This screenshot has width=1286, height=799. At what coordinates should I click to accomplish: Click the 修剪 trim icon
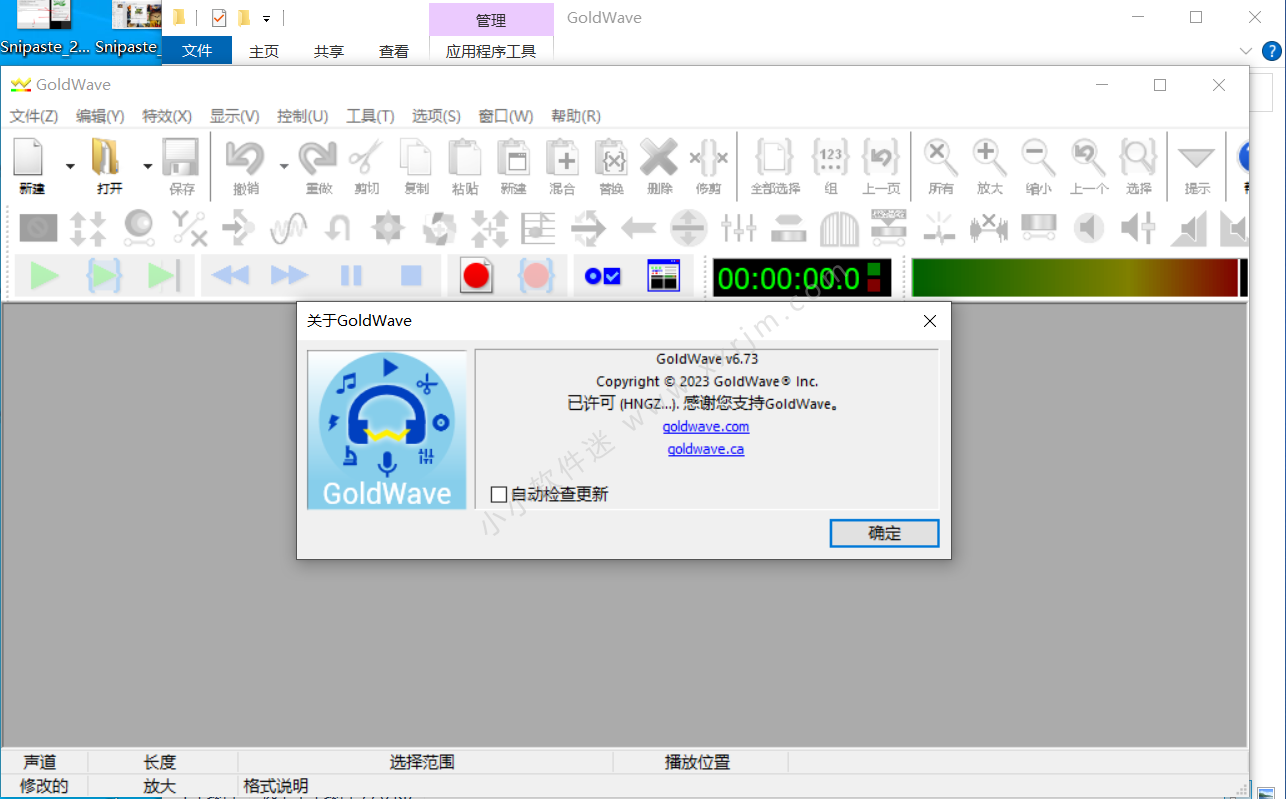(x=708, y=158)
